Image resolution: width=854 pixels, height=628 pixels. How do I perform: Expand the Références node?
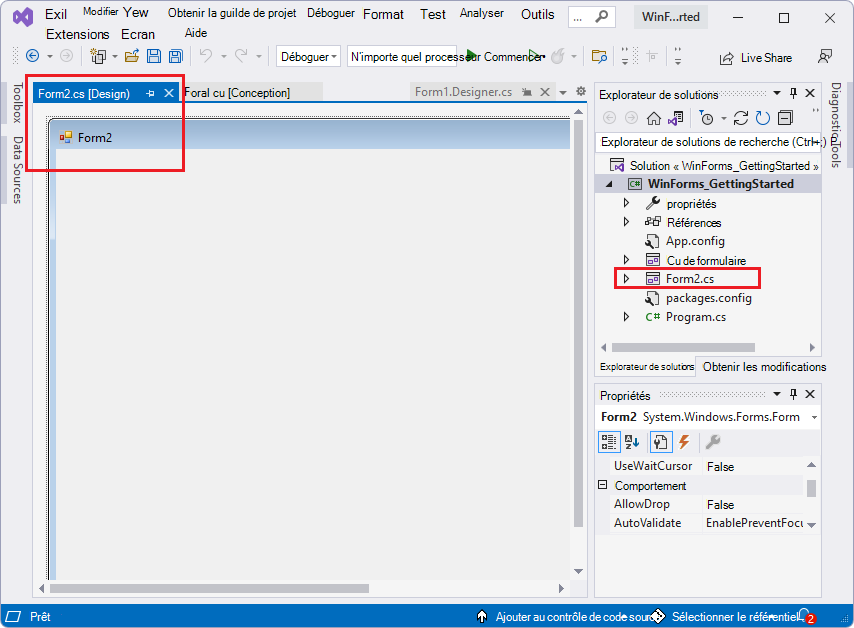click(626, 222)
